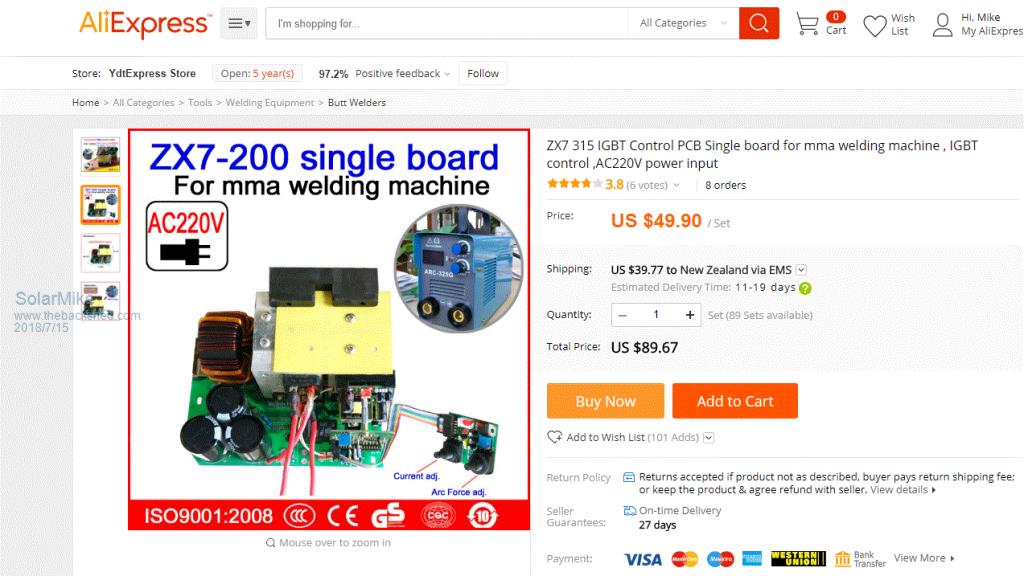Click the orange search magnifier button

click(x=758, y=24)
